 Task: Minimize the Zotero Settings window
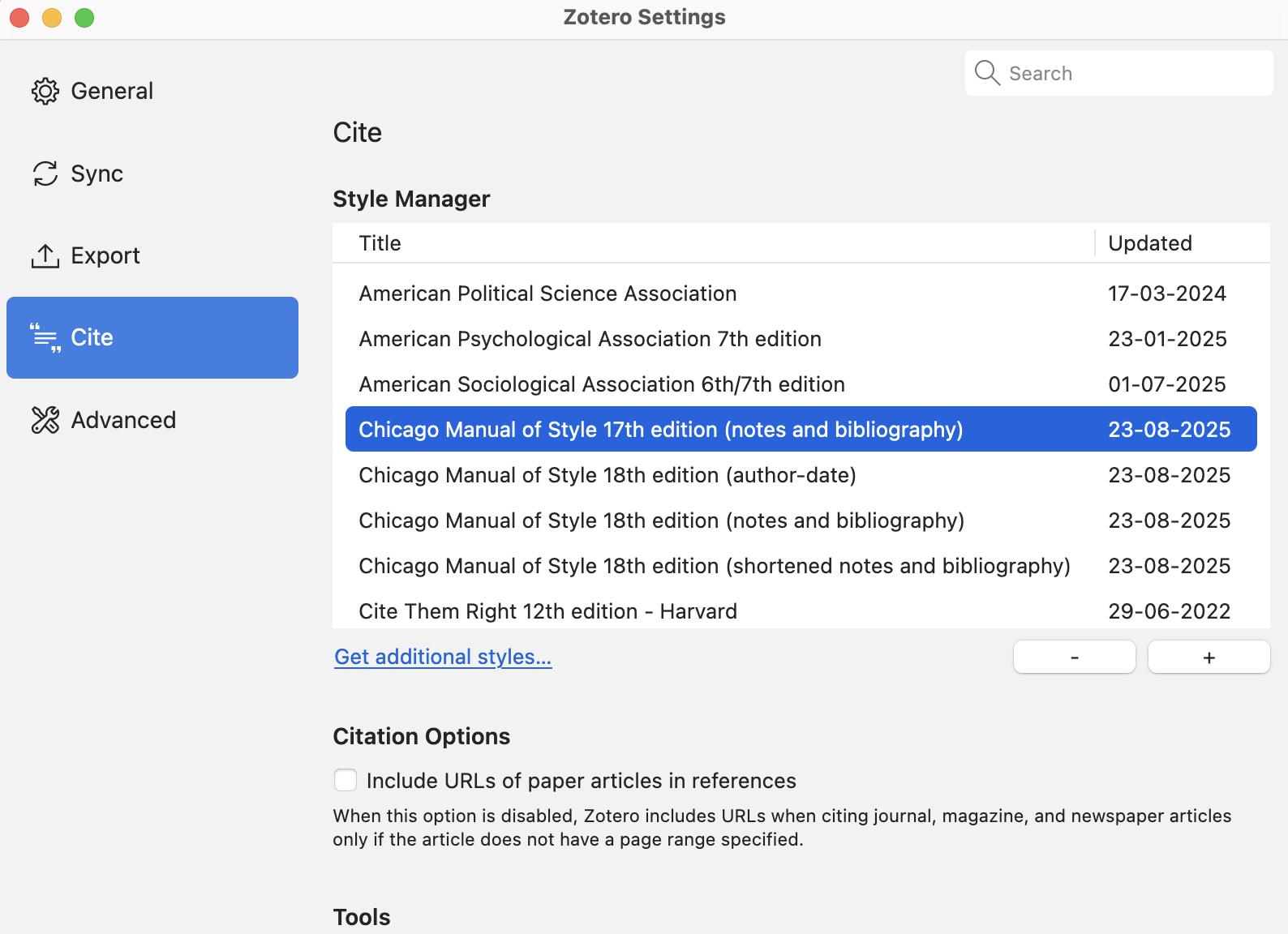(52, 17)
